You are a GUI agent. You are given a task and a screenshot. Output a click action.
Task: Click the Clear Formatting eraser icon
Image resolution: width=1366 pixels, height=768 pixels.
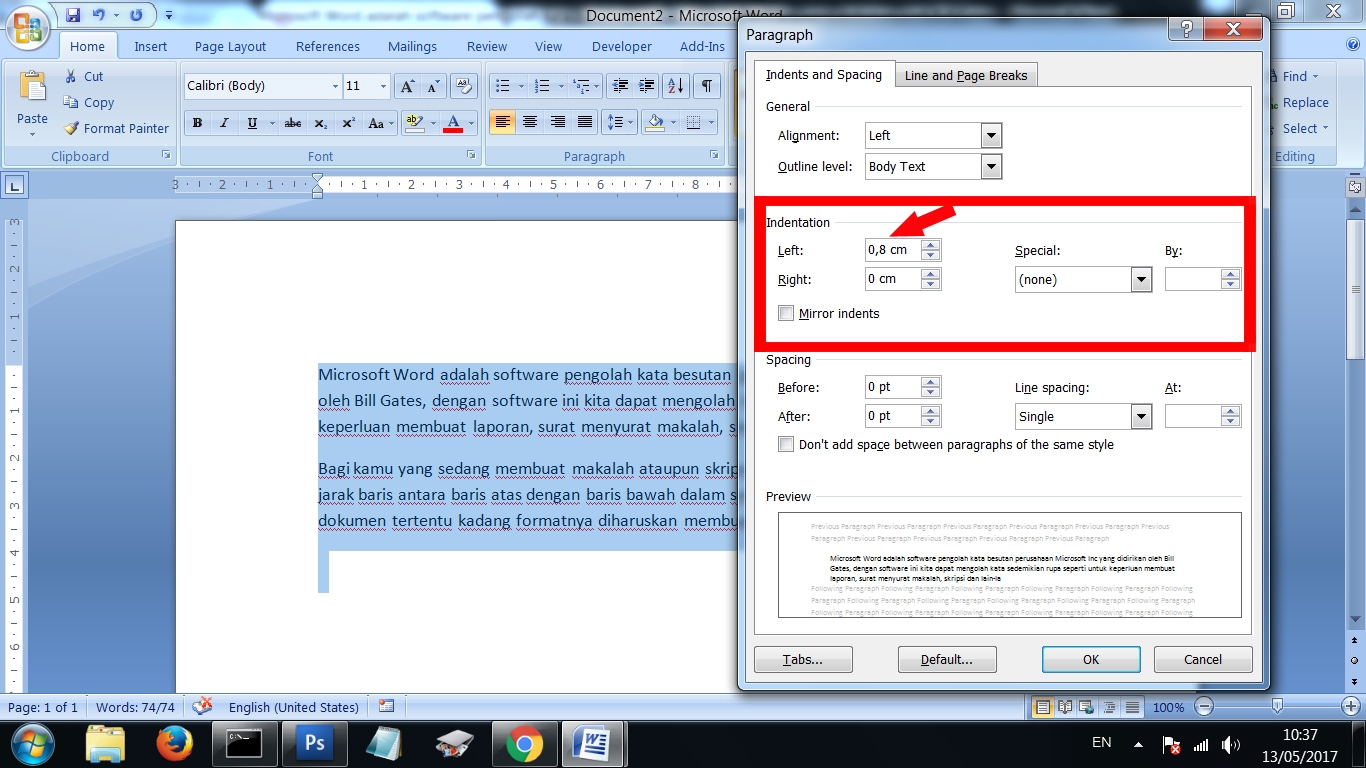[463, 86]
